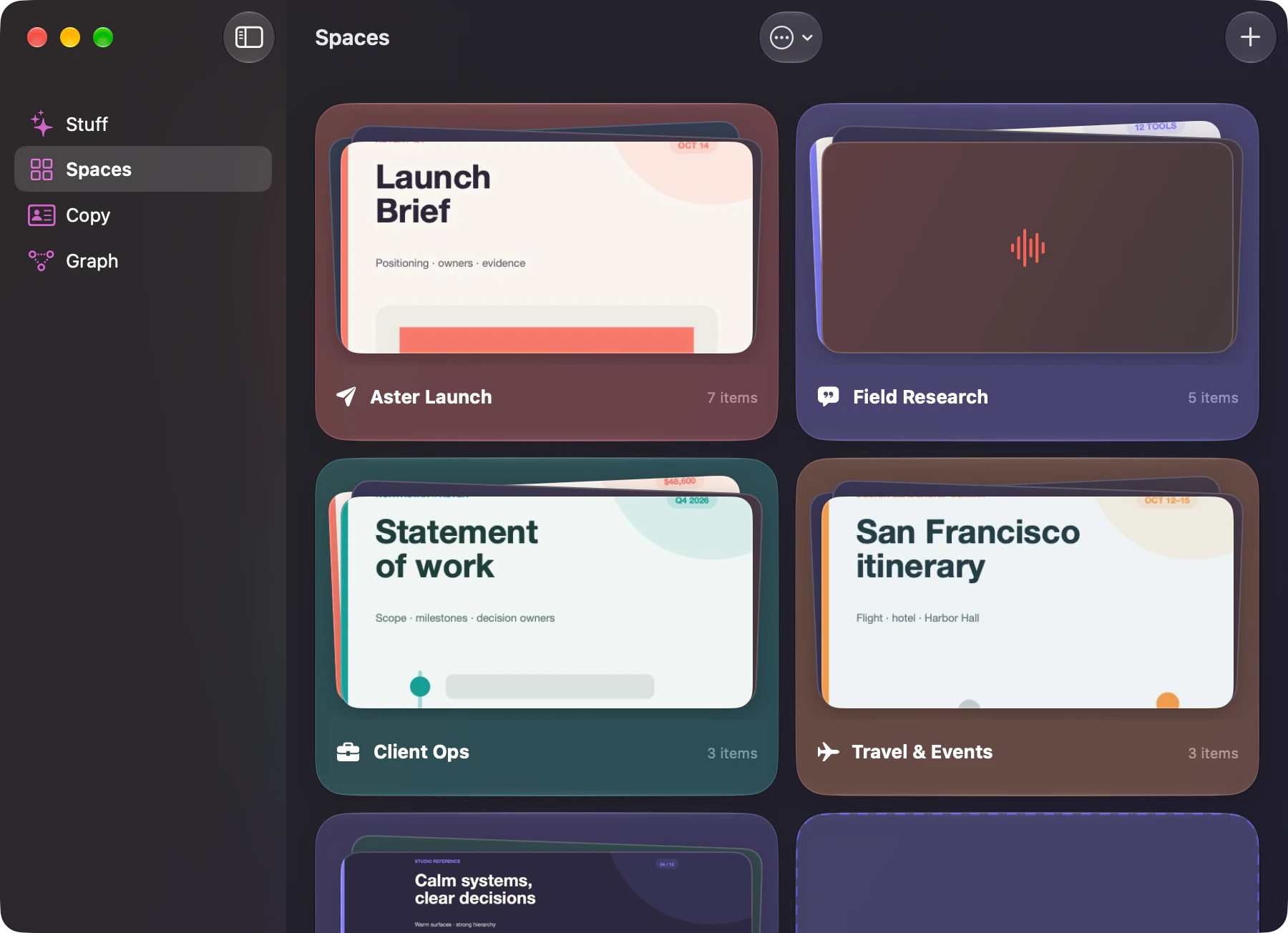1288x933 pixels.
Task: Click the 3 items count on Client Ops
Action: [732, 753]
